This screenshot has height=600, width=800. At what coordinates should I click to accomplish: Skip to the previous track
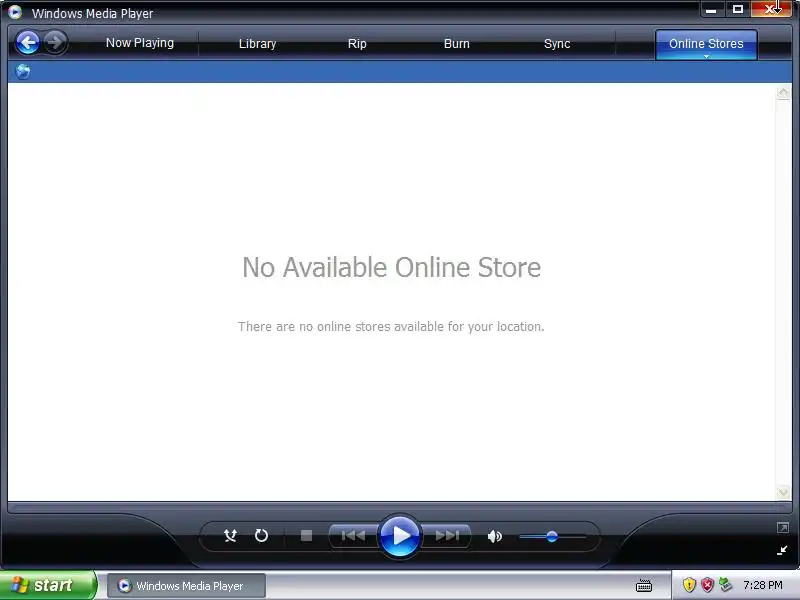point(353,536)
